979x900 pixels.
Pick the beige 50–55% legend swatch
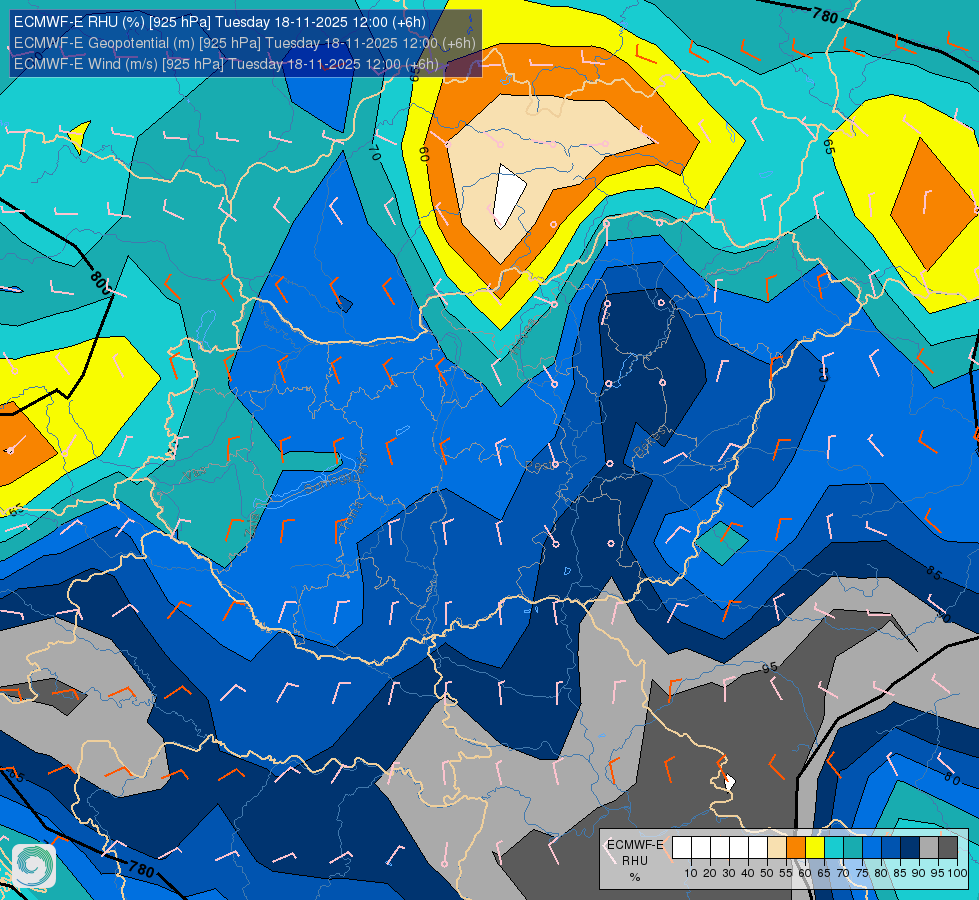[x=777, y=847]
